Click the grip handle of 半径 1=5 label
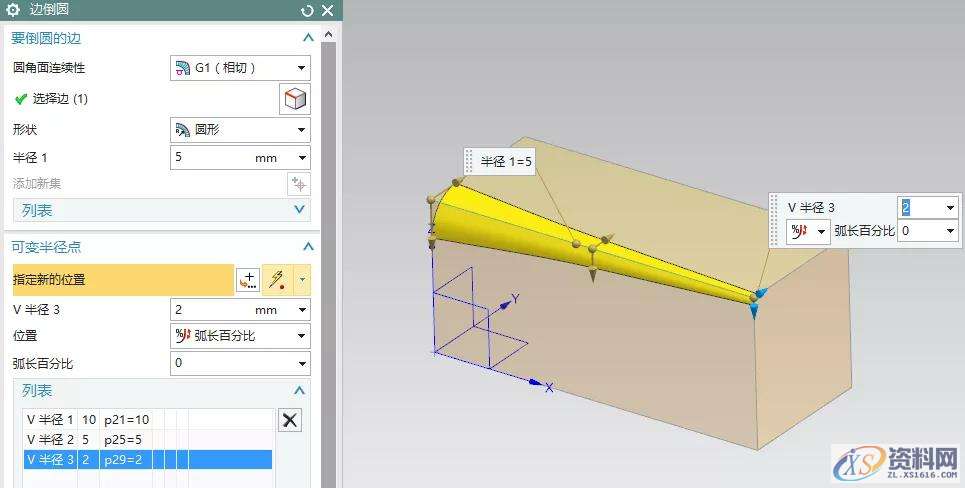This screenshot has height=488, width=965. [471, 162]
